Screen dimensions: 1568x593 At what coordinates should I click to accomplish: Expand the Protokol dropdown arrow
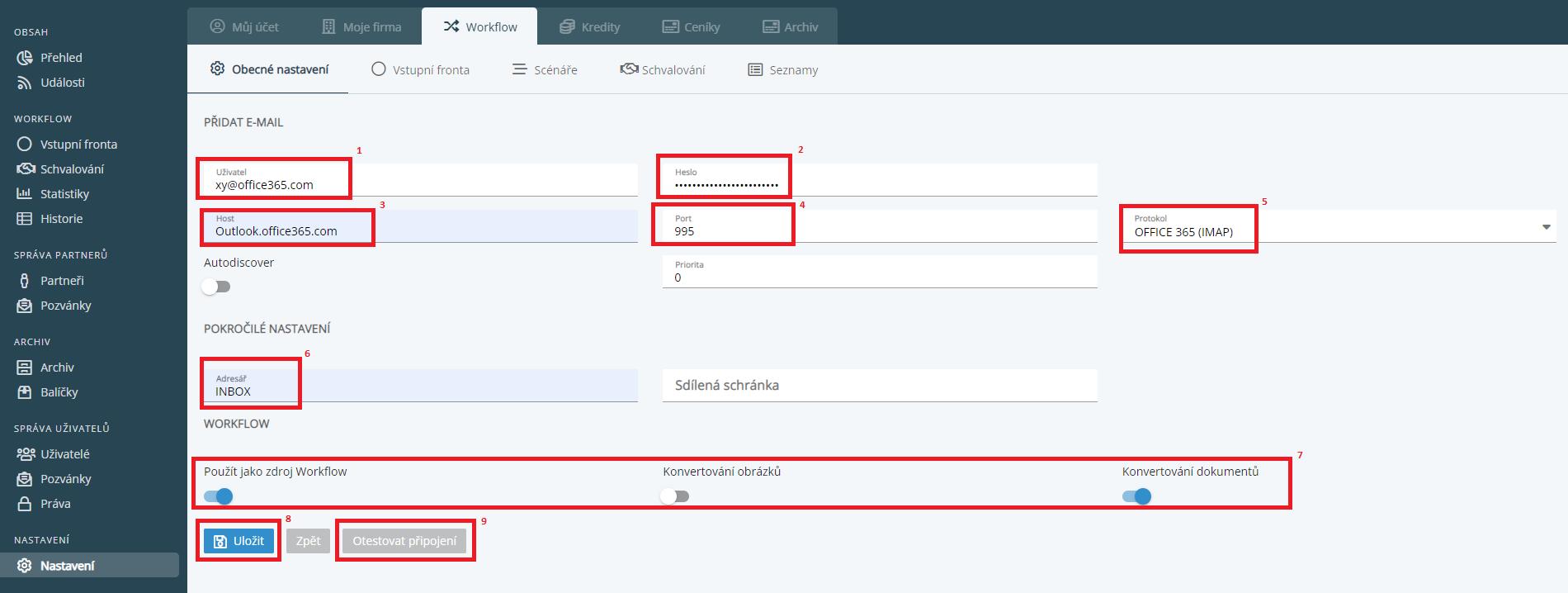tap(1546, 227)
